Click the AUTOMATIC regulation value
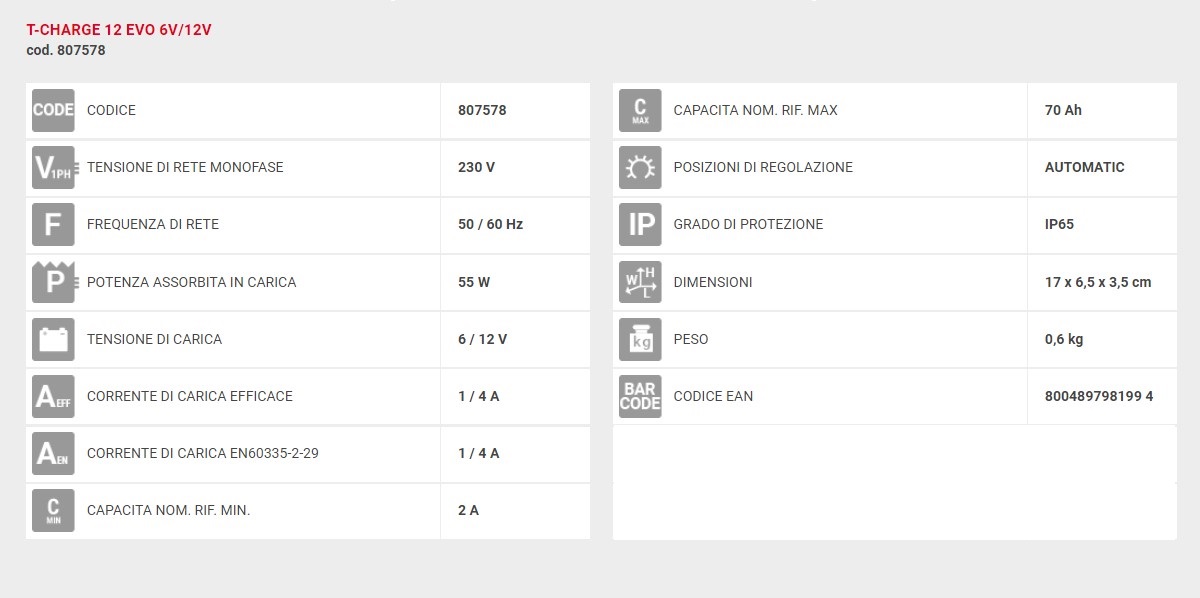The image size is (1200, 598). coord(1084,167)
